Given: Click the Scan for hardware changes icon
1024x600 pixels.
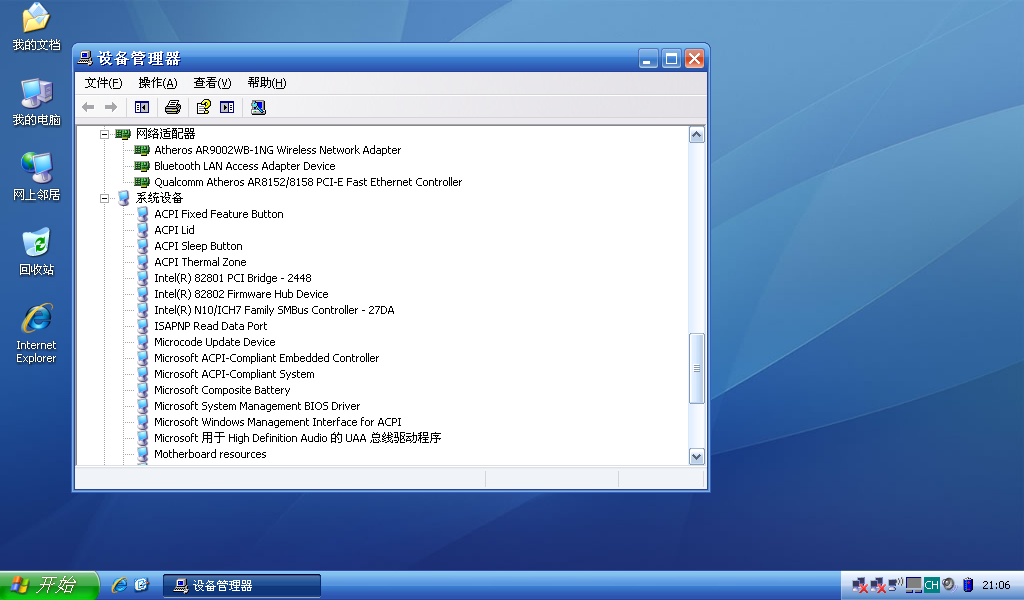Looking at the screenshot, I should 258,107.
